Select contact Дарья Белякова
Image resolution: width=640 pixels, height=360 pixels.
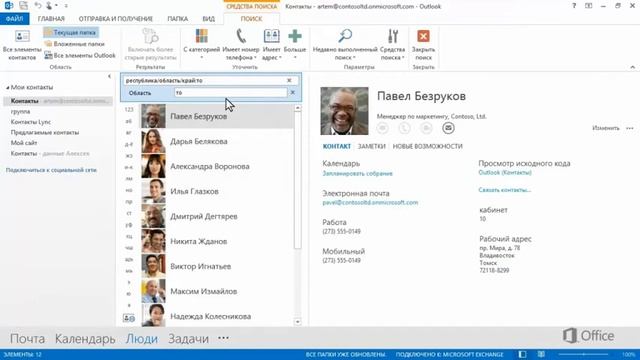pos(217,141)
